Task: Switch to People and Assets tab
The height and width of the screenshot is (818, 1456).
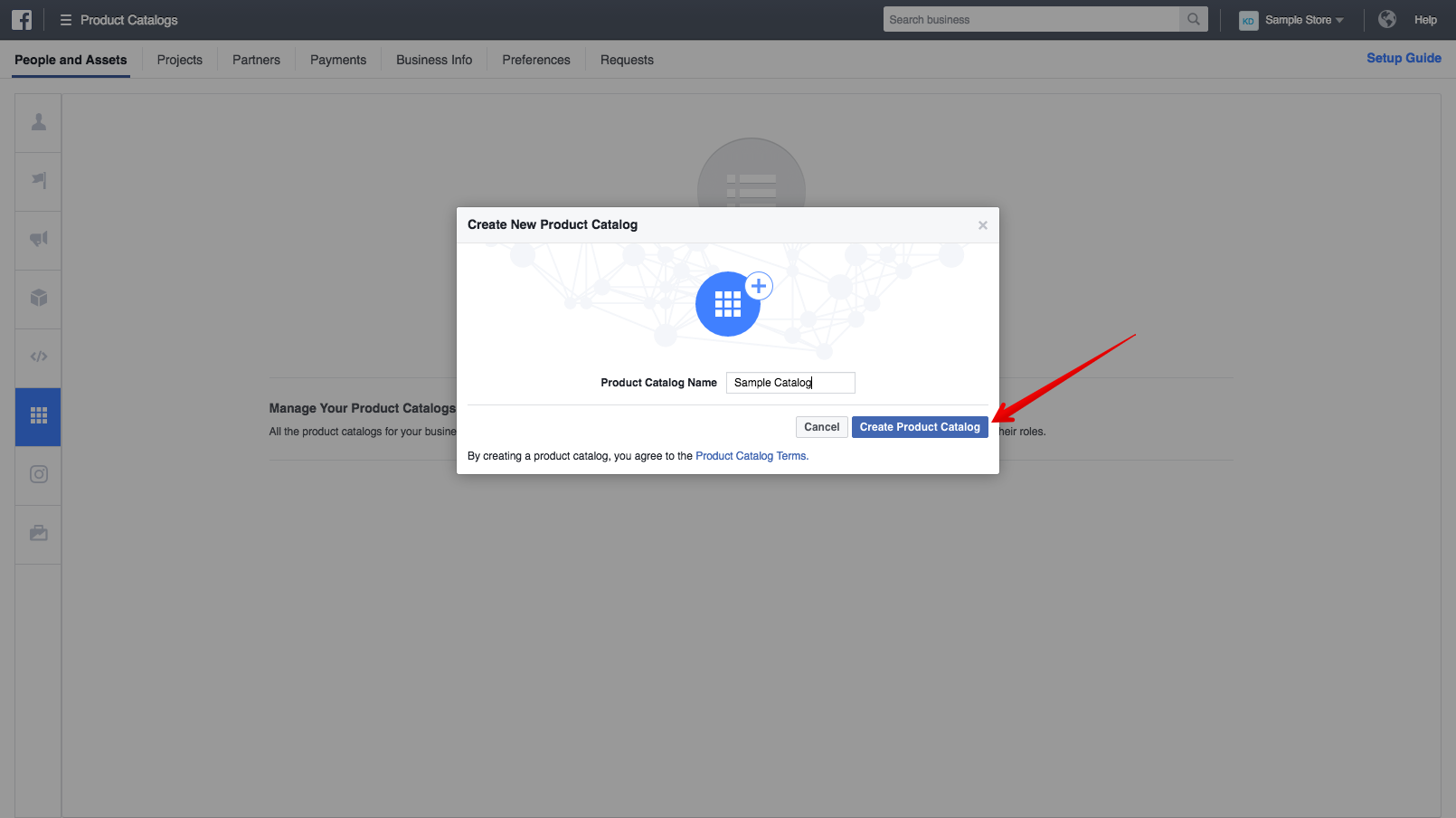Action: (71, 60)
